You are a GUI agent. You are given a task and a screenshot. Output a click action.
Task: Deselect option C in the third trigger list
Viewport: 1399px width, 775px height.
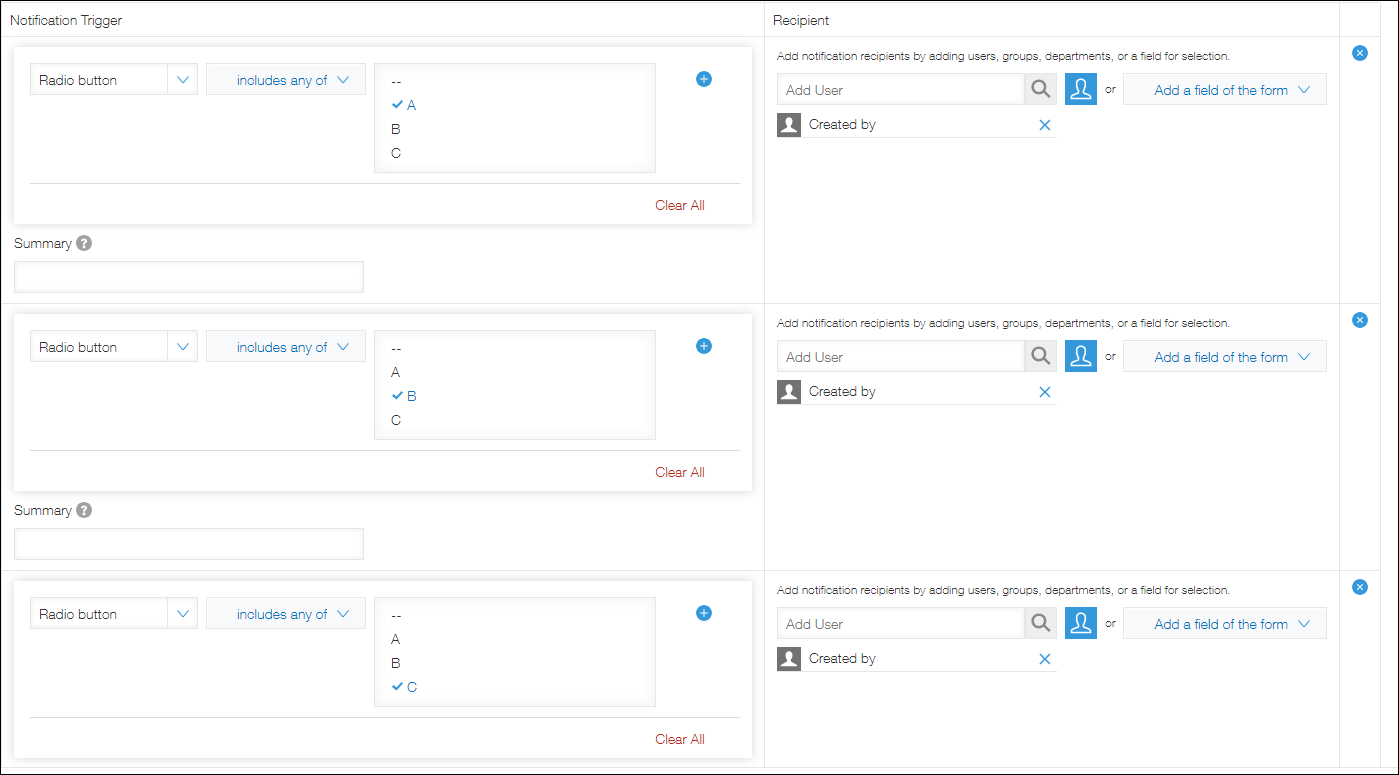[405, 687]
